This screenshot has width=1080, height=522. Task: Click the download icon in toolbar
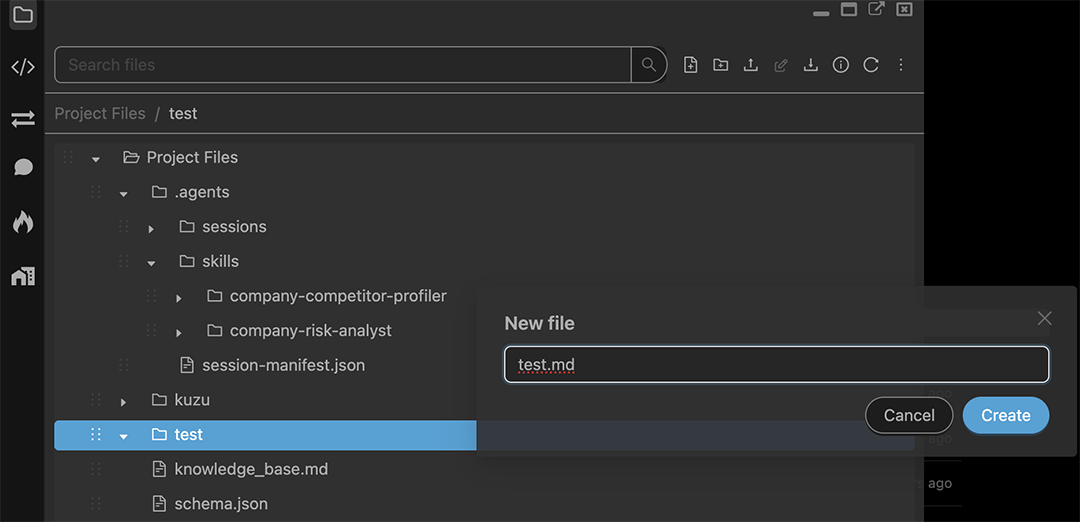click(811, 65)
